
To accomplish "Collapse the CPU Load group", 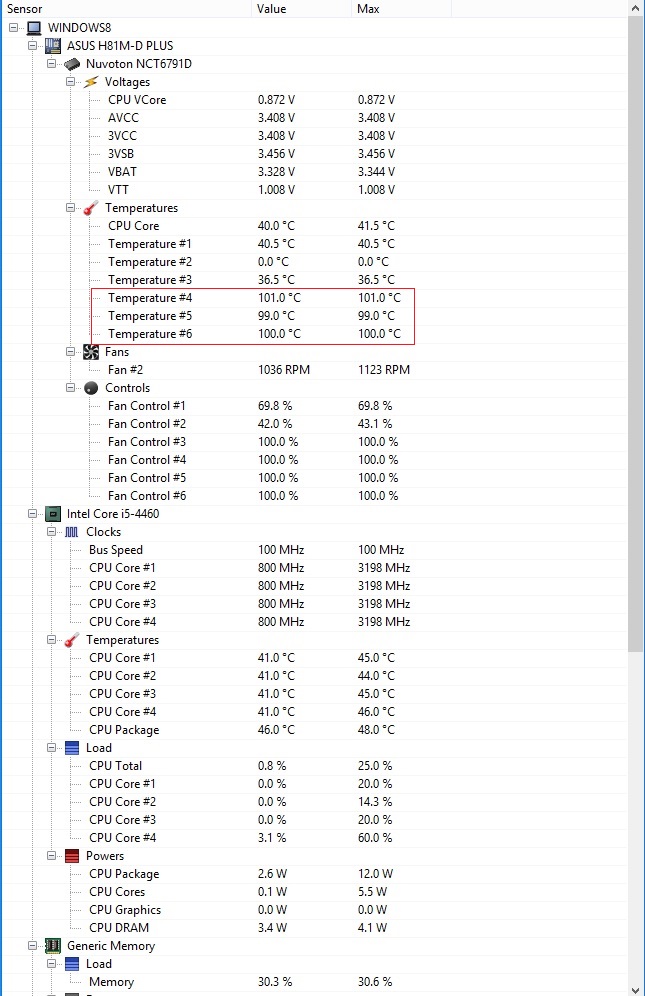I will tap(51, 748).
